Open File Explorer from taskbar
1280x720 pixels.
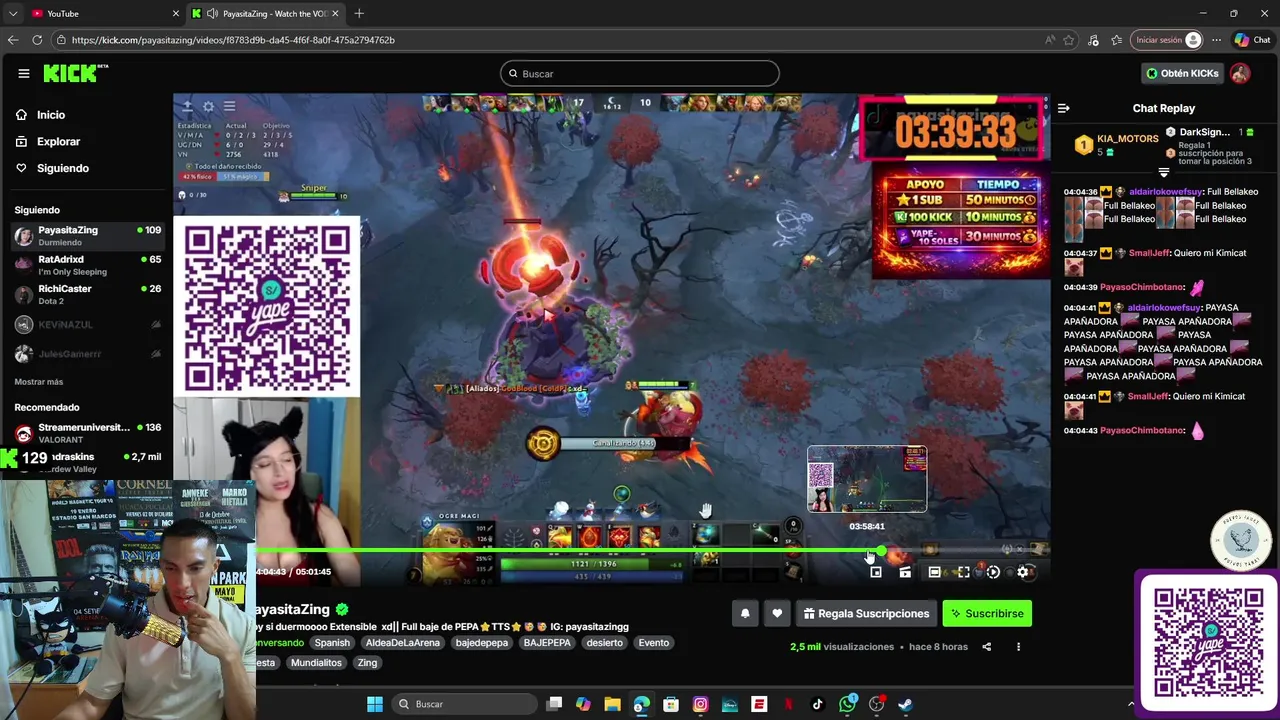612,704
